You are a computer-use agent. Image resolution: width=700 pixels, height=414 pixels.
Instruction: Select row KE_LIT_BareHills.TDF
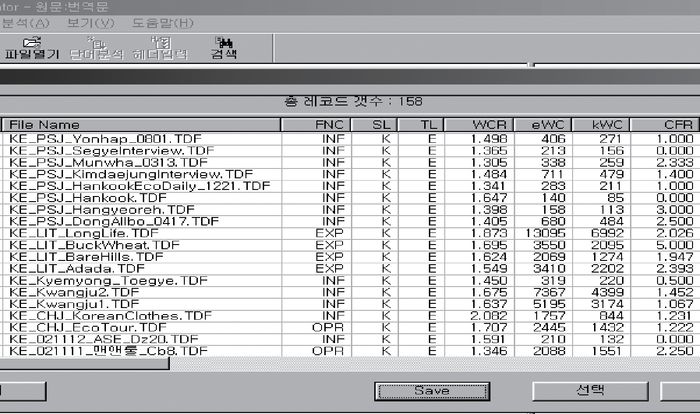[x=350, y=257]
